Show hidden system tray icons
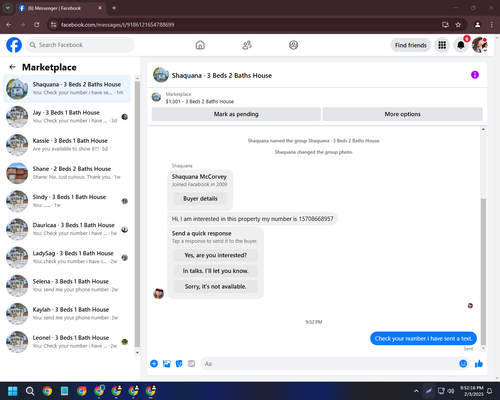This screenshot has height=400, width=500. (x=416, y=391)
